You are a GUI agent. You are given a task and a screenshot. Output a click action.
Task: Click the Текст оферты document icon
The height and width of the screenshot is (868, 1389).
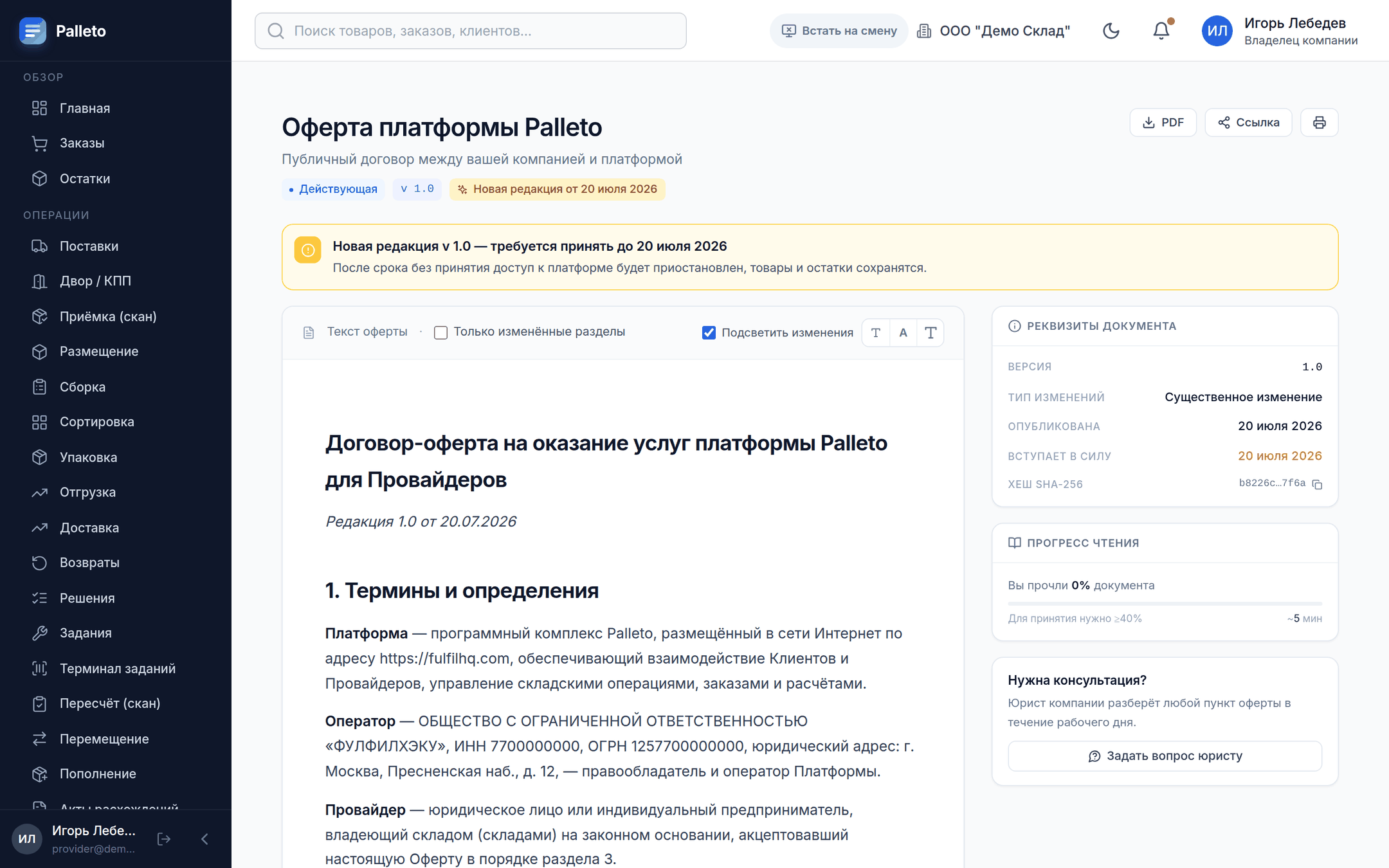pyautogui.click(x=309, y=332)
